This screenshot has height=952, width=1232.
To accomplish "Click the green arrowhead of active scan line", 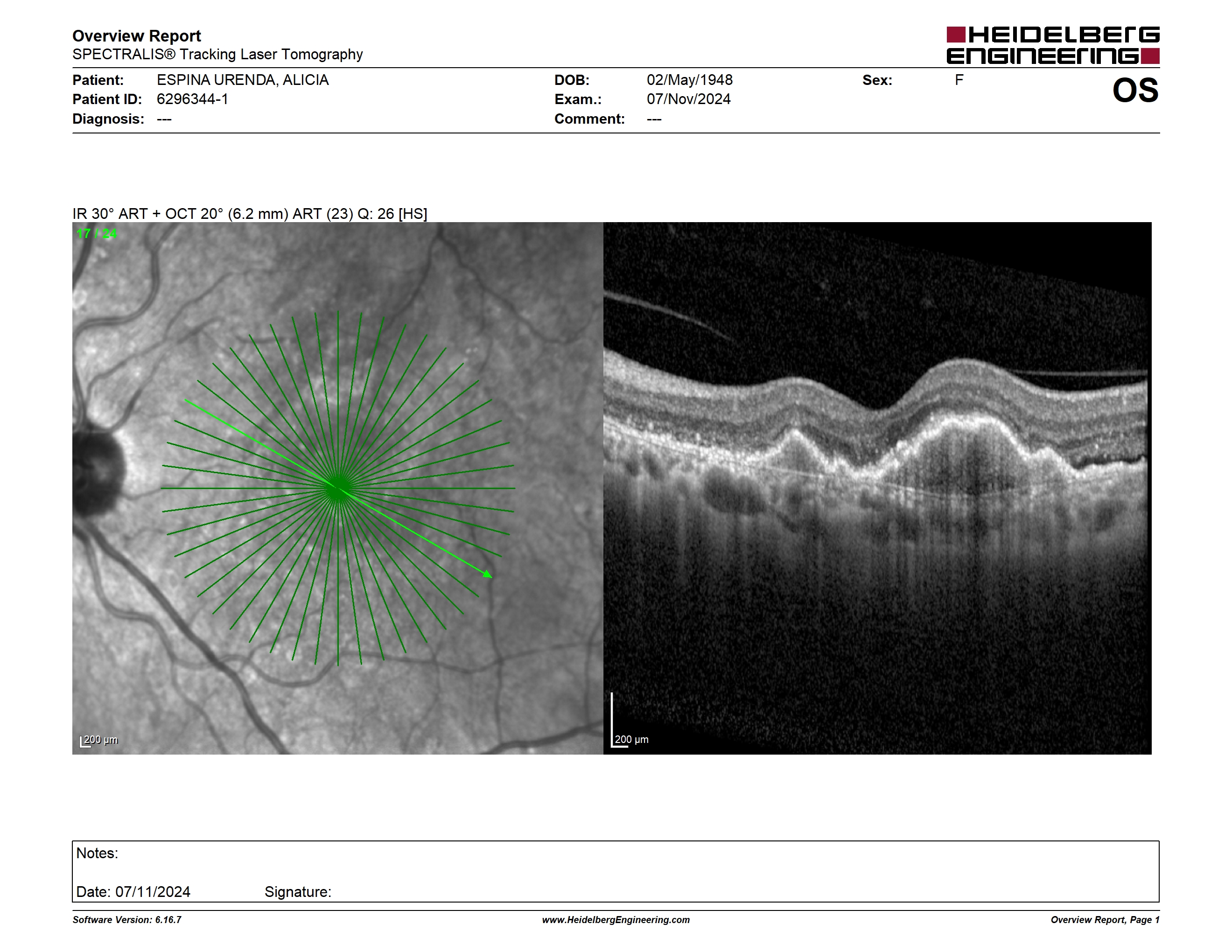I will click(x=488, y=574).
